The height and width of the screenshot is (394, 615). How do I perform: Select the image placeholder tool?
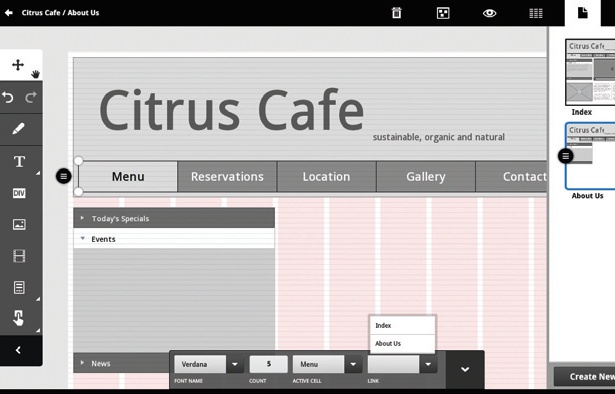tap(19, 224)
